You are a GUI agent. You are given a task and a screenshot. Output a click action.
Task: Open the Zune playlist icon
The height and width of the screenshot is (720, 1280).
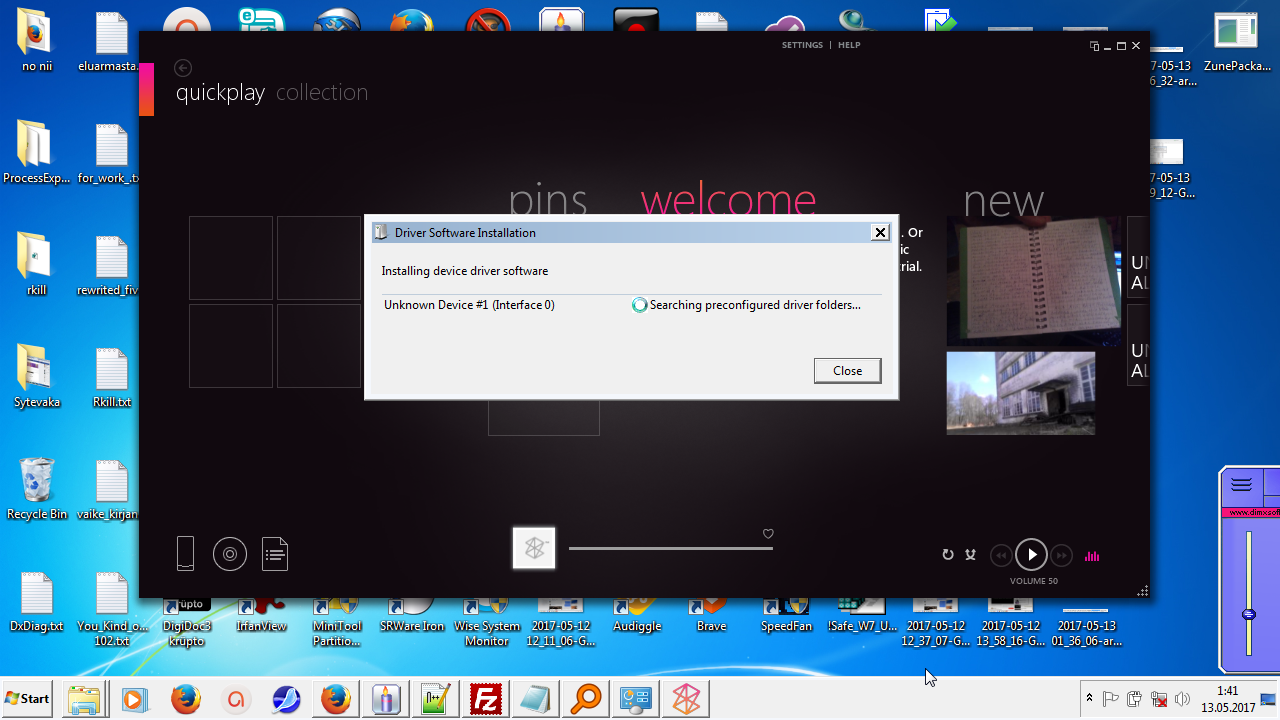click(x=275, y=553)
